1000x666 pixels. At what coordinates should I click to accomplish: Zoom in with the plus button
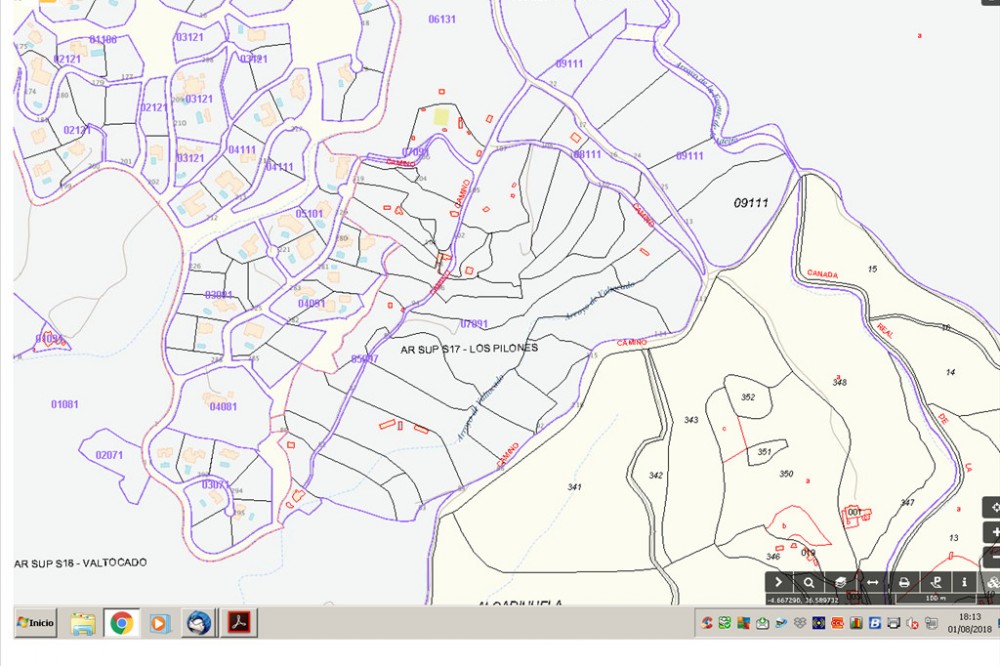992,532
